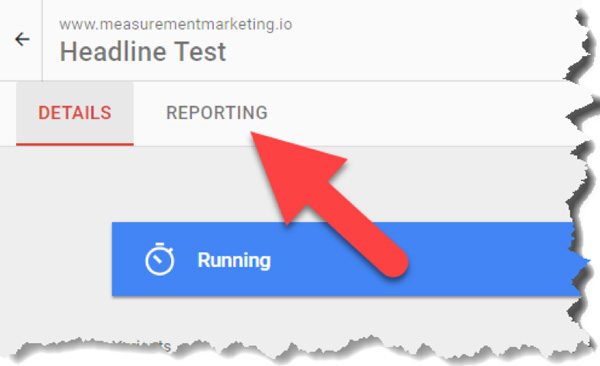Click the stopwatch icon in Running banner

[160, 259]
